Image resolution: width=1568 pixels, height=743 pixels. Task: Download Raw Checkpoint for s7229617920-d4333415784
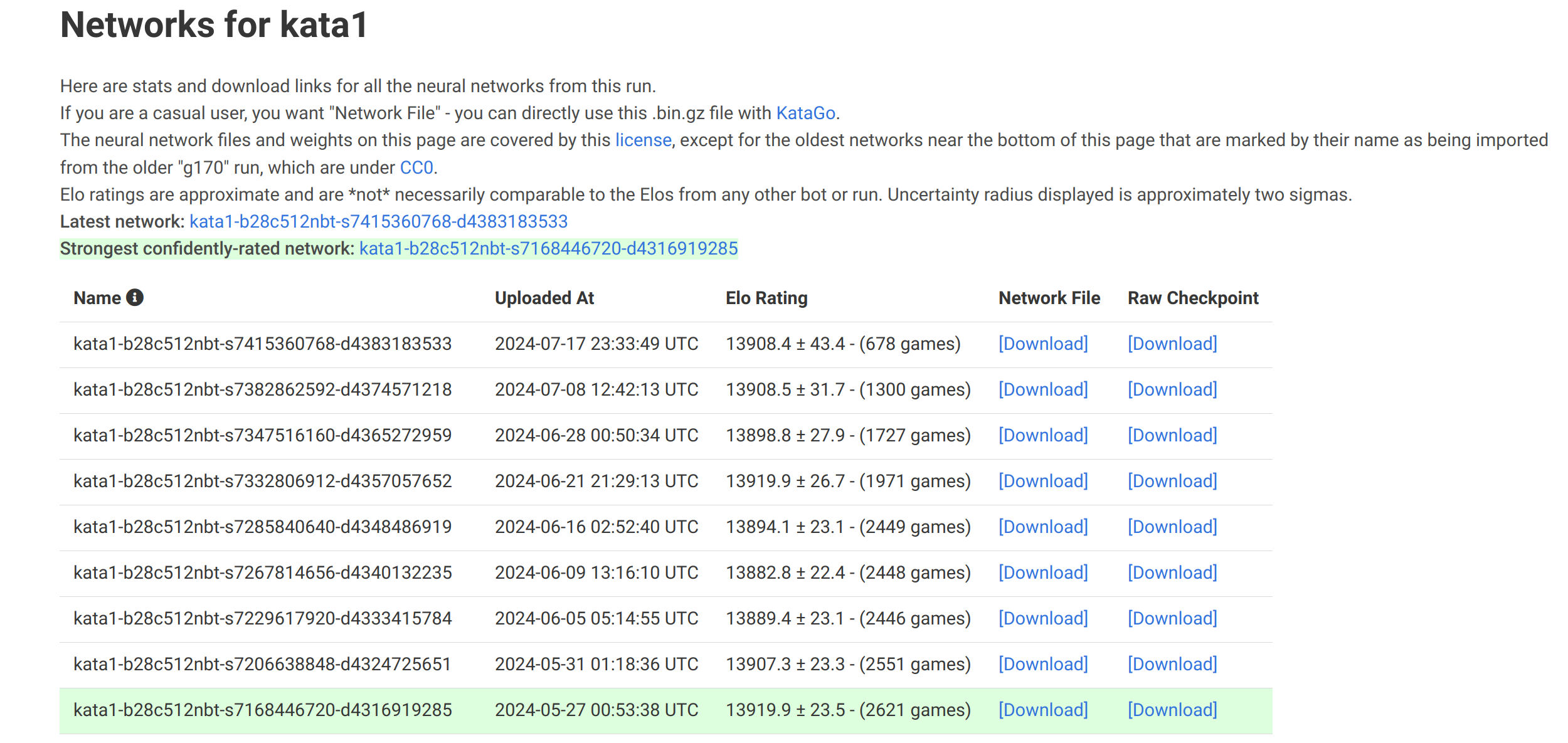1172,618
